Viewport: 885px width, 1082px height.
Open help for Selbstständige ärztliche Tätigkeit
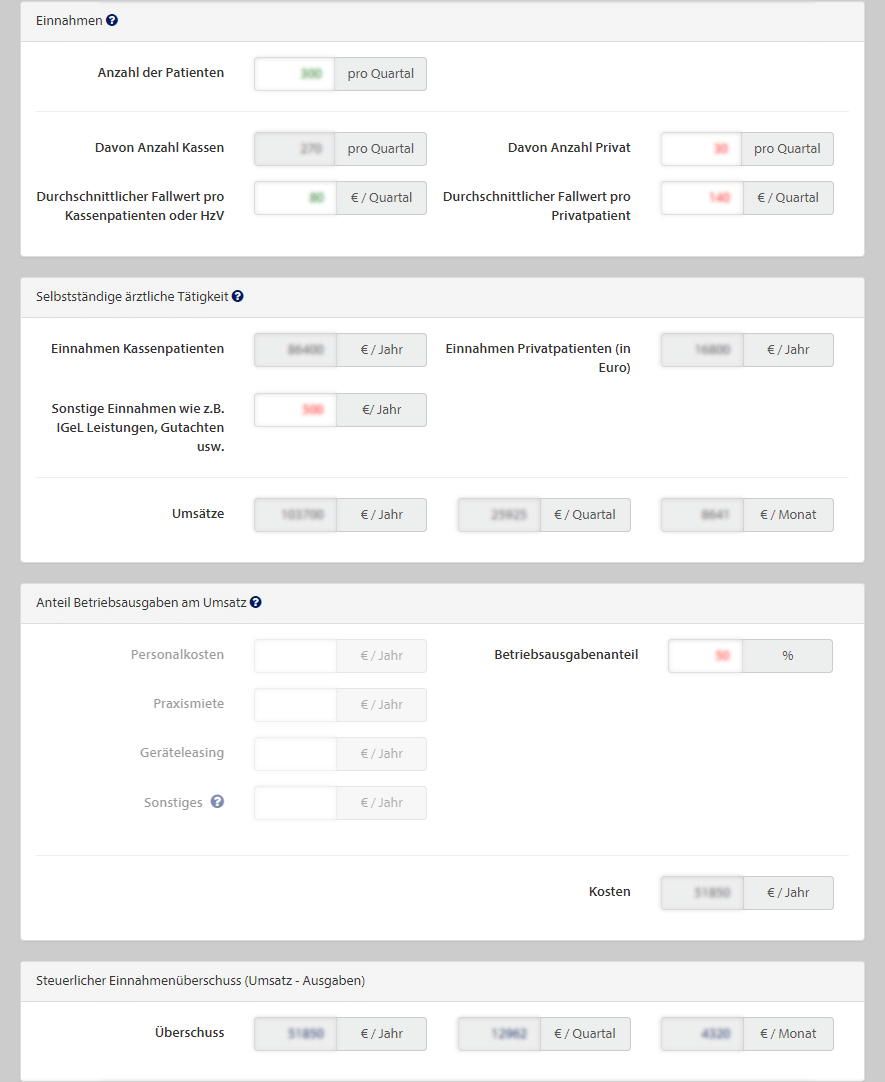pos(238,296)
